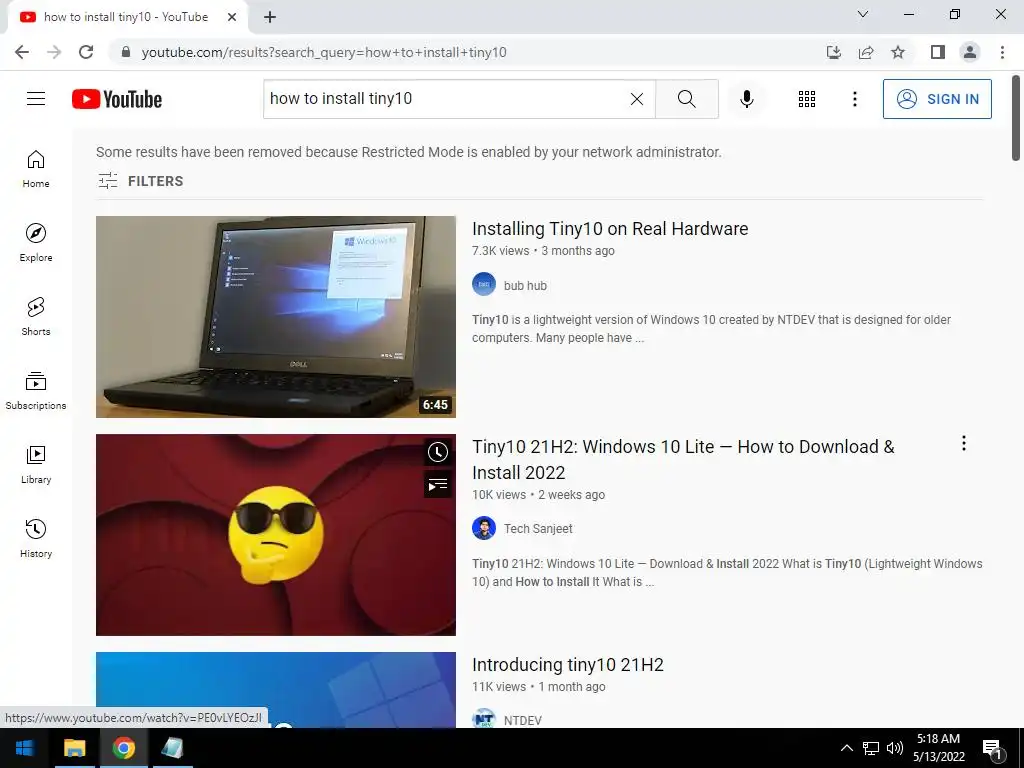Open the YouTube hamburger guide menu
Screen dimensions: 1024x768
[36, 99]
